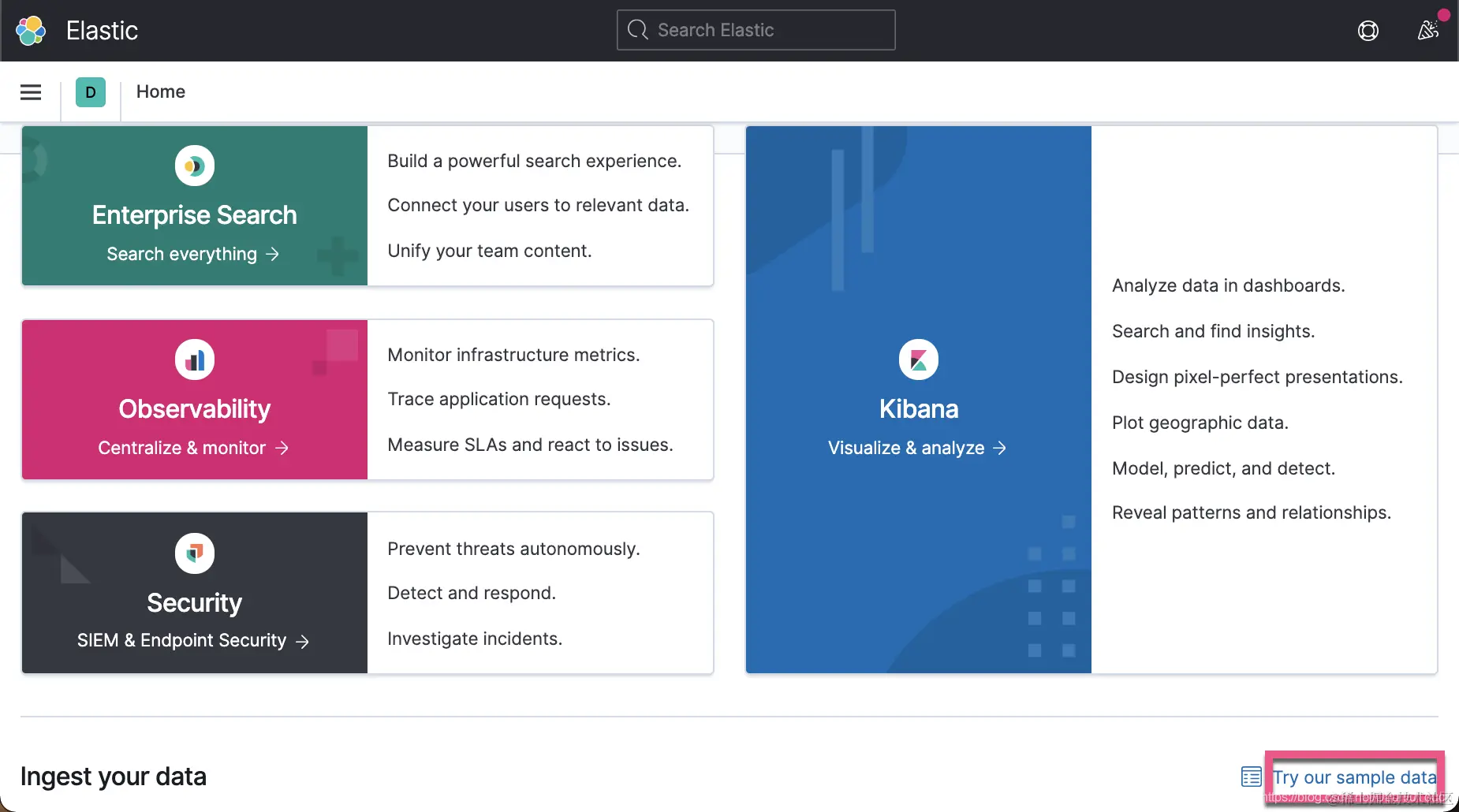The height and width of the screenshot is (812, 1459).
Task: Select text Build a powerful search experience
Action: [x=535, y=161]
